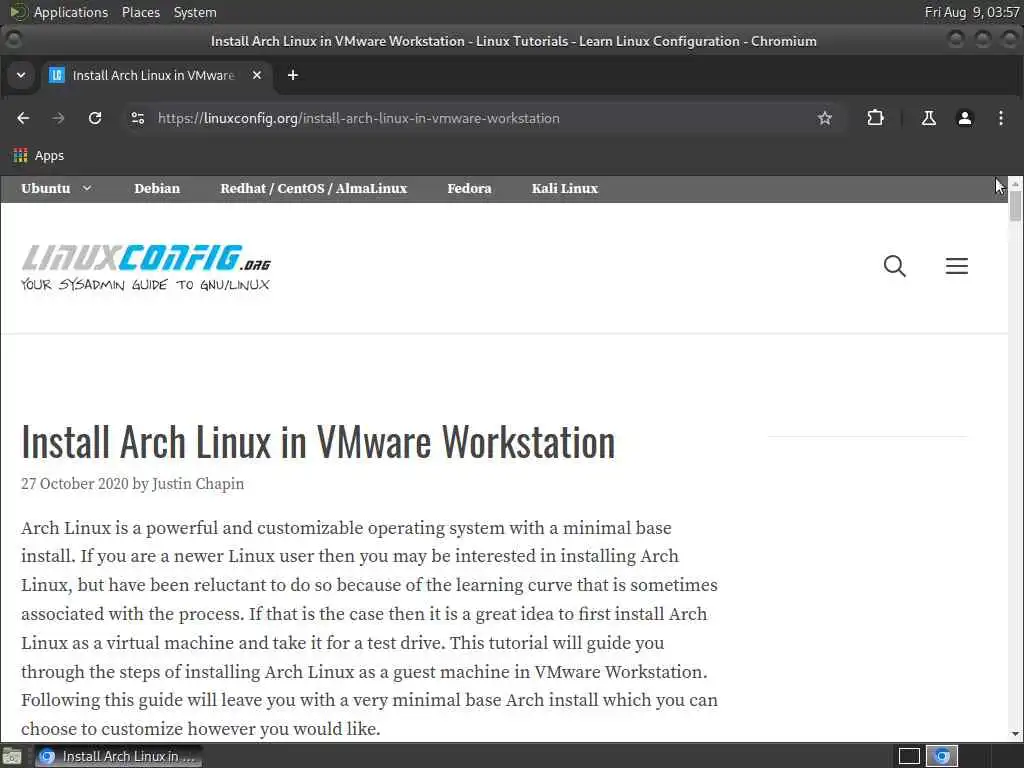1024x768 pixels.
Task: Select Install Arch Linux taskbar window button
Action: (x=118, y=756)
